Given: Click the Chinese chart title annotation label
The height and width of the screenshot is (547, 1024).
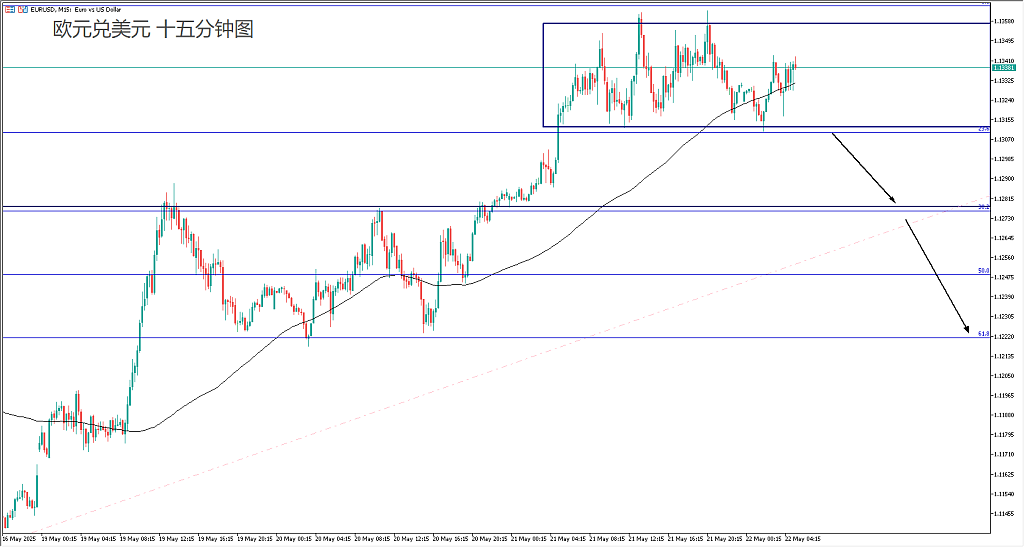Looking at the screenshot, I should coord(153,29).
